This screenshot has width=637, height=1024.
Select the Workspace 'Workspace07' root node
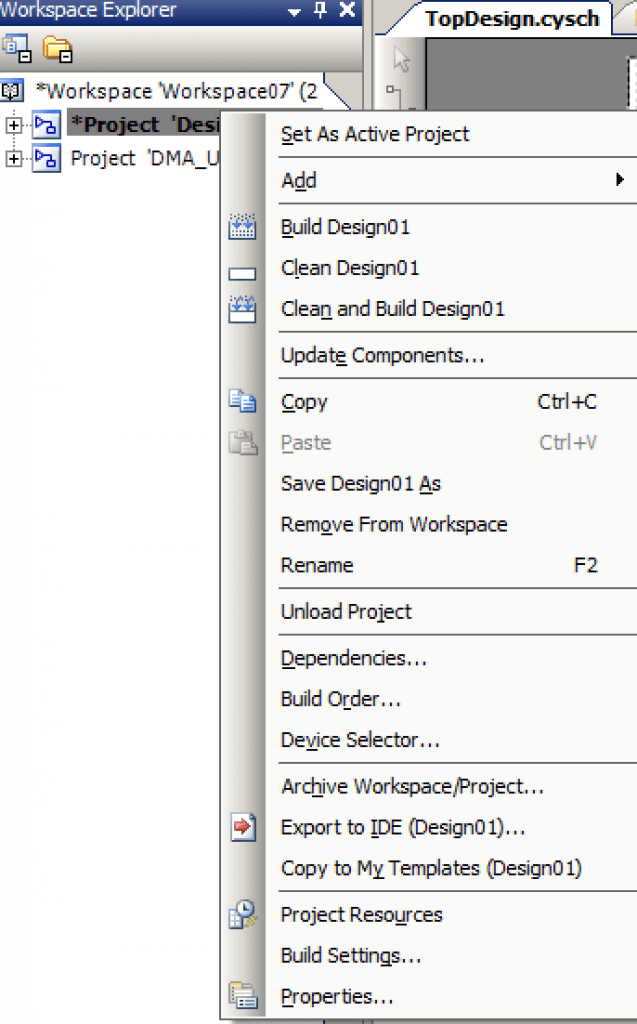click(x=176, y=91)
